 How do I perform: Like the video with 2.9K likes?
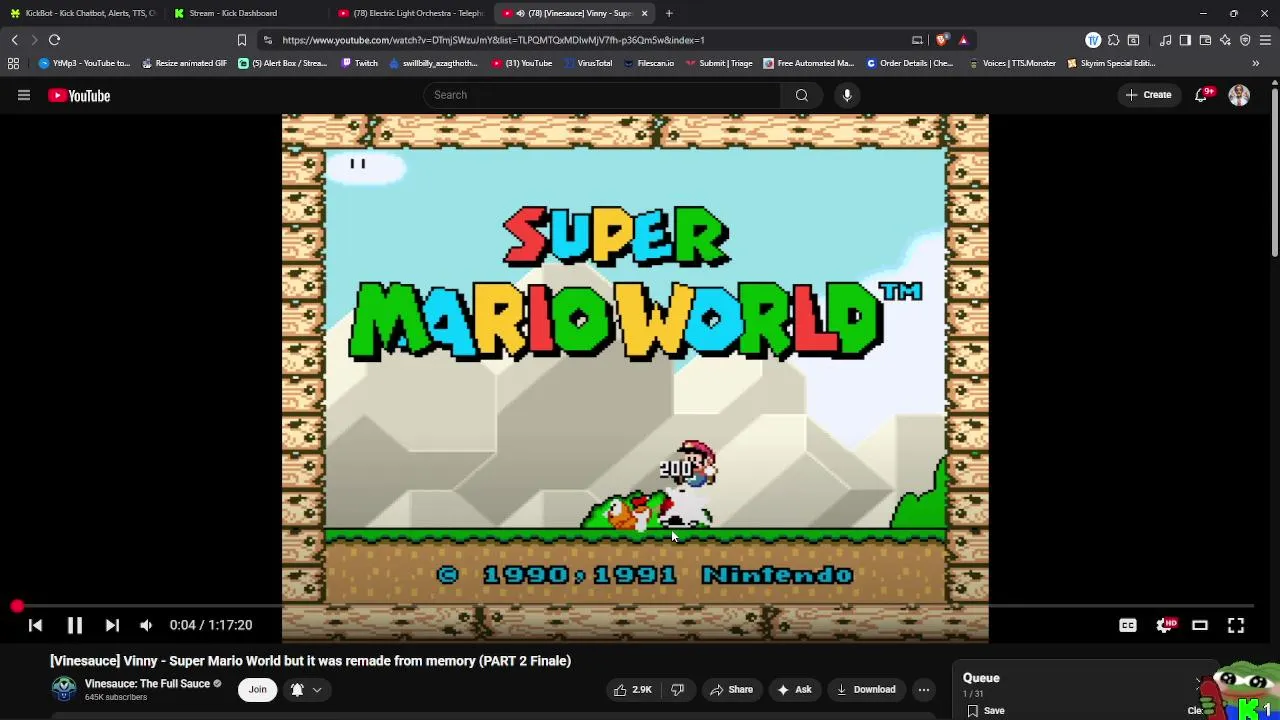coord(632,689)
